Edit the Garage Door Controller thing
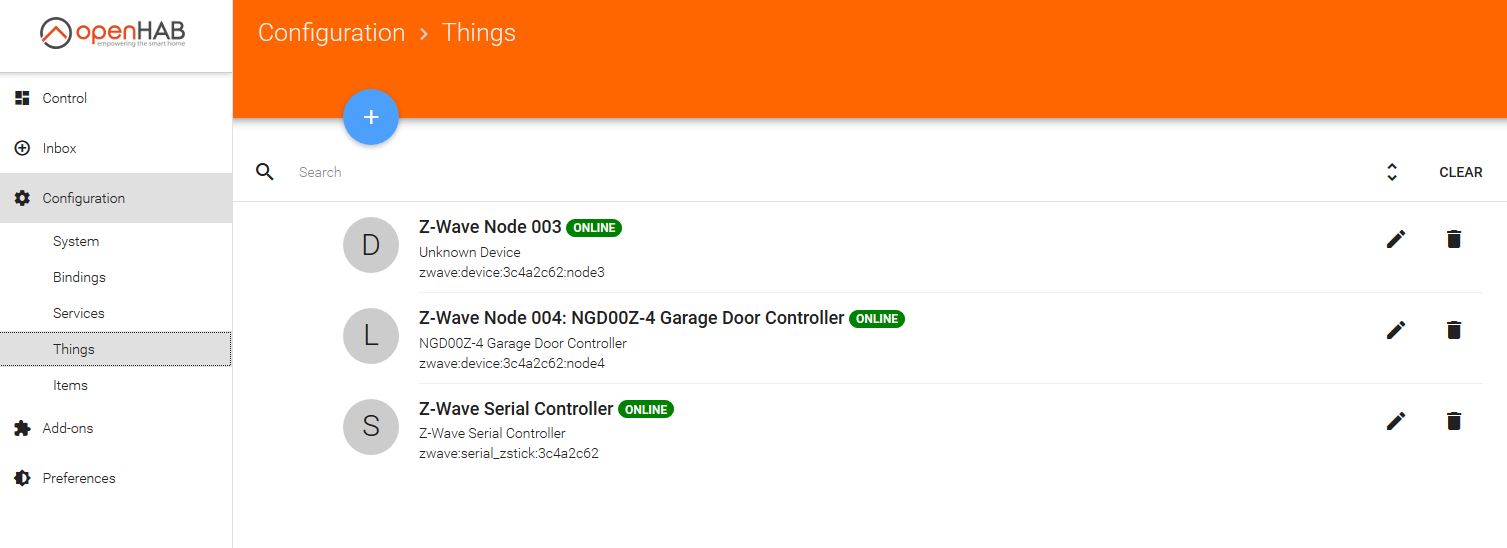The width and height of the screenshot is (1507, 548). 1396,330
